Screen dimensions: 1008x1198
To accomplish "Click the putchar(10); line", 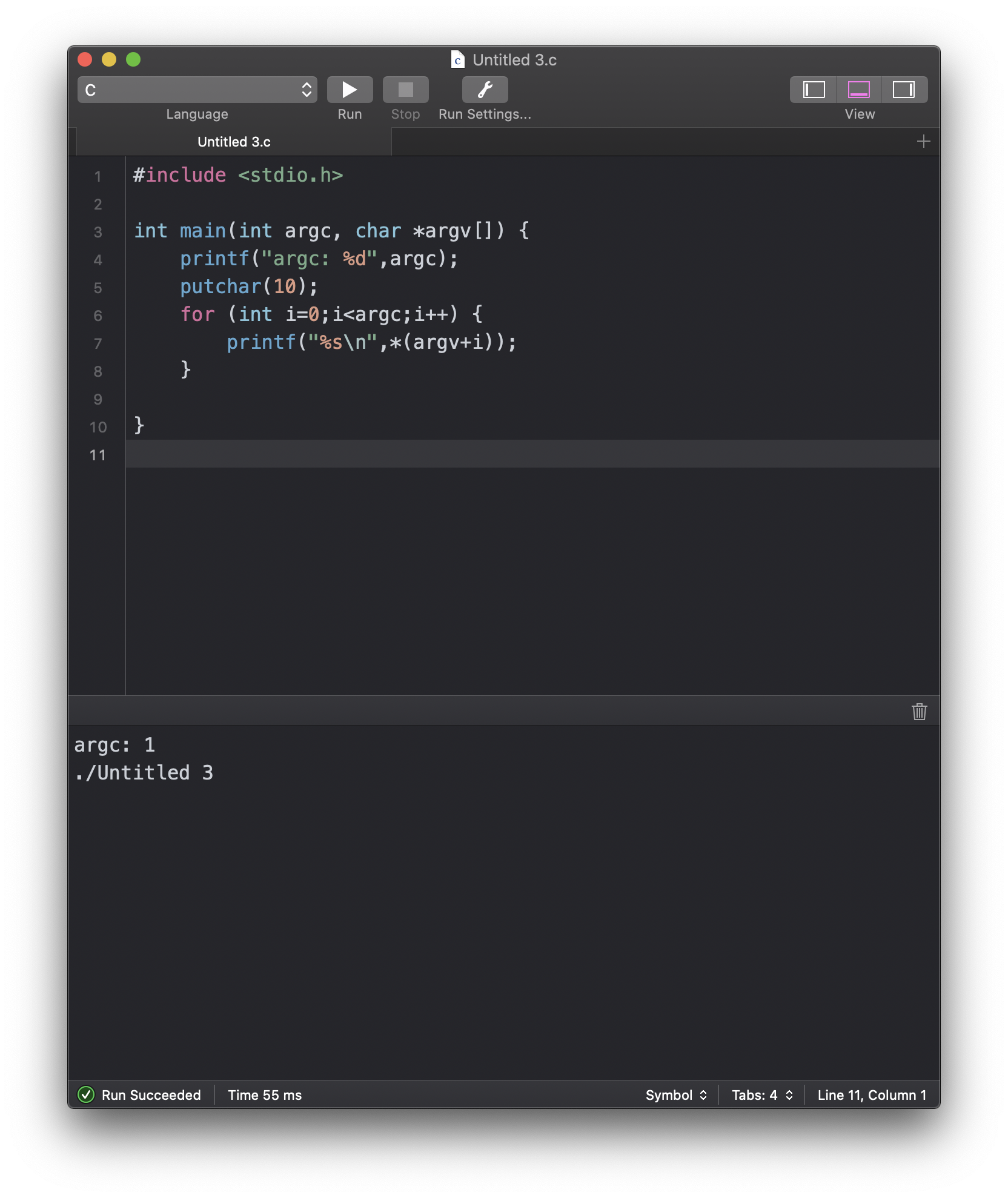I will (249, 286).
